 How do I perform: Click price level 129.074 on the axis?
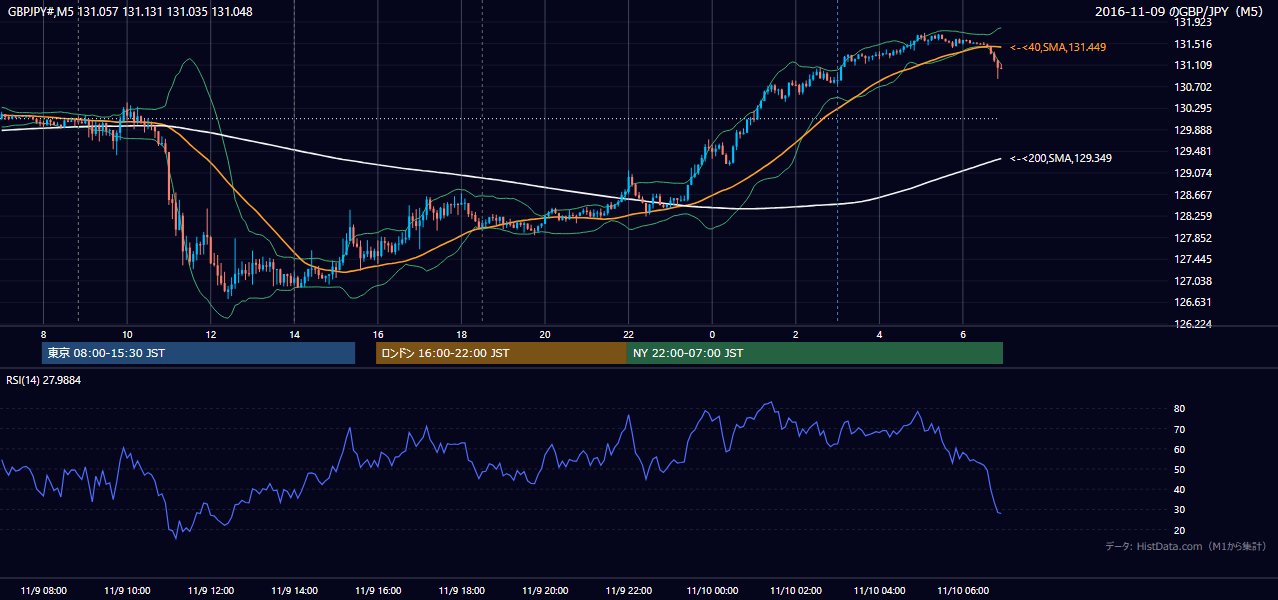click(x=1193, y=173)
